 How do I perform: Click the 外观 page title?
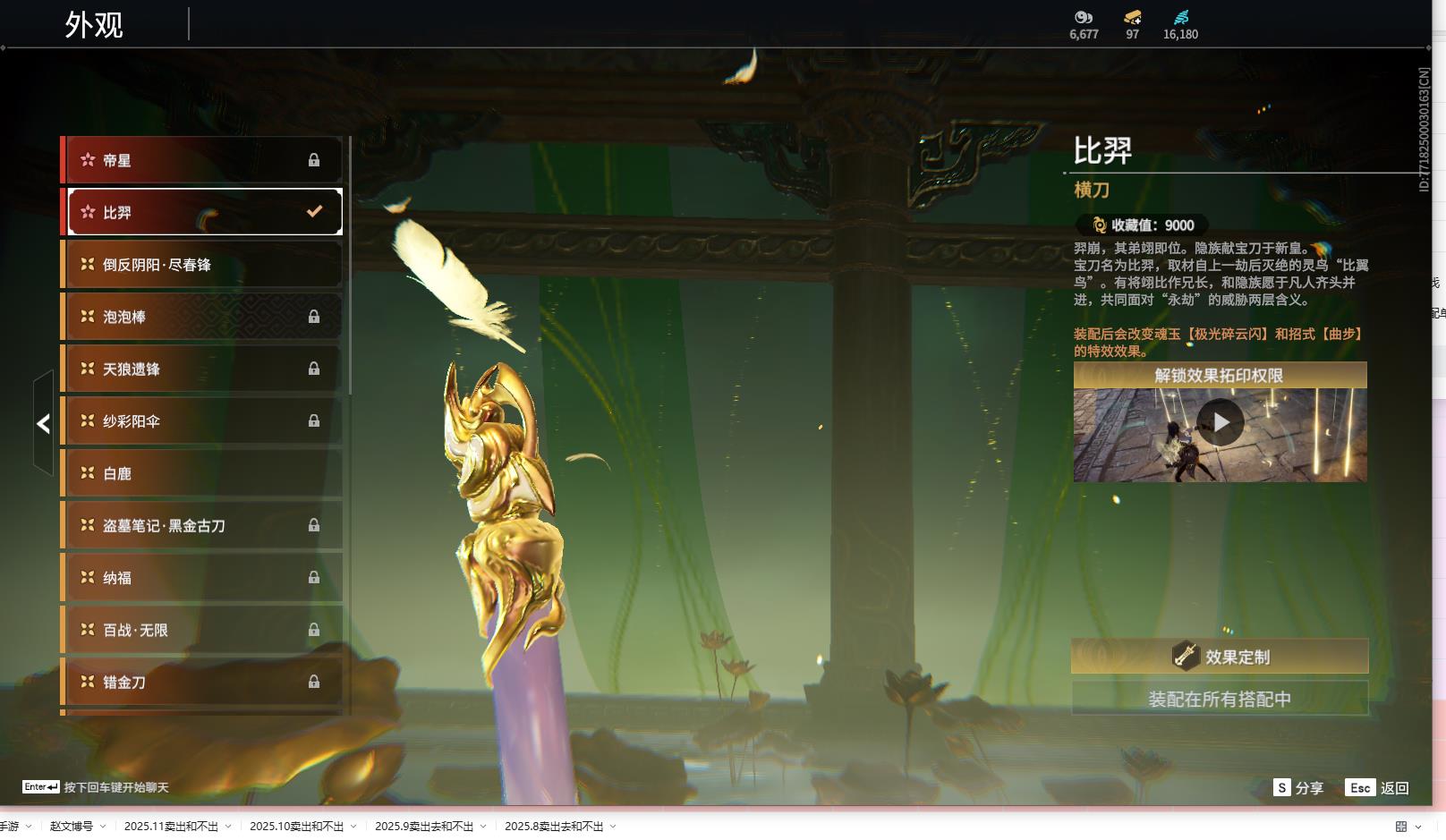(94, 24)
